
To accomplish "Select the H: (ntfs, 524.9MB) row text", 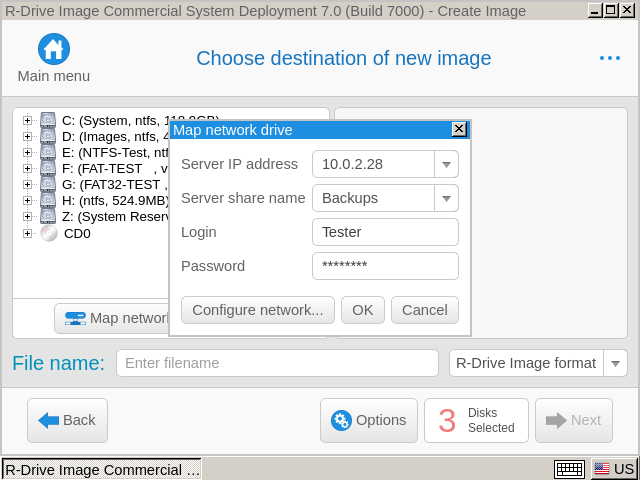I will [116, 200].
